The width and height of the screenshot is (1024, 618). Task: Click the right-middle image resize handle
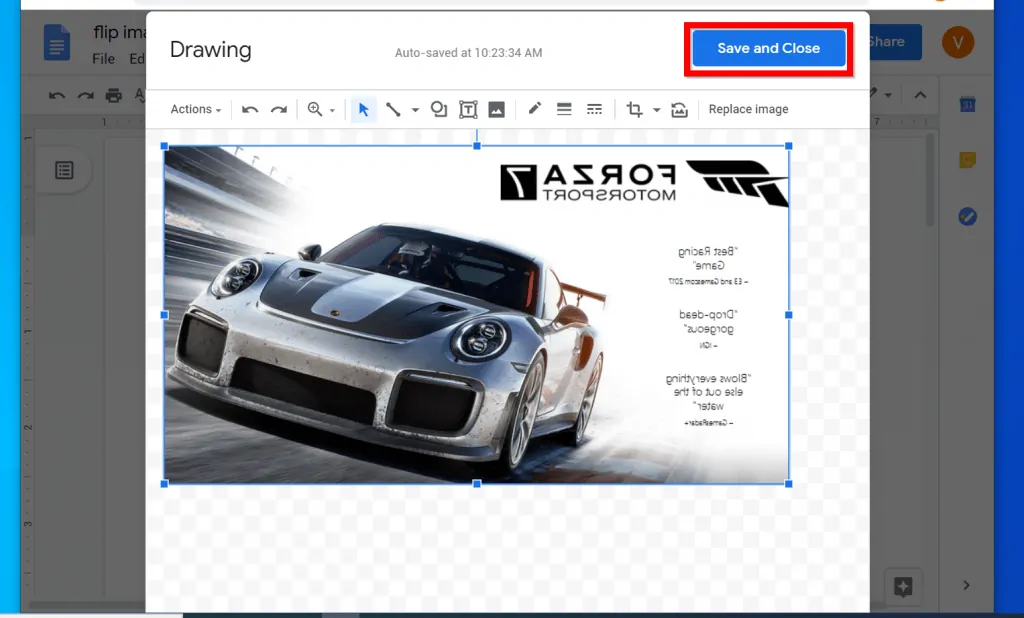[x=789, y=315]
